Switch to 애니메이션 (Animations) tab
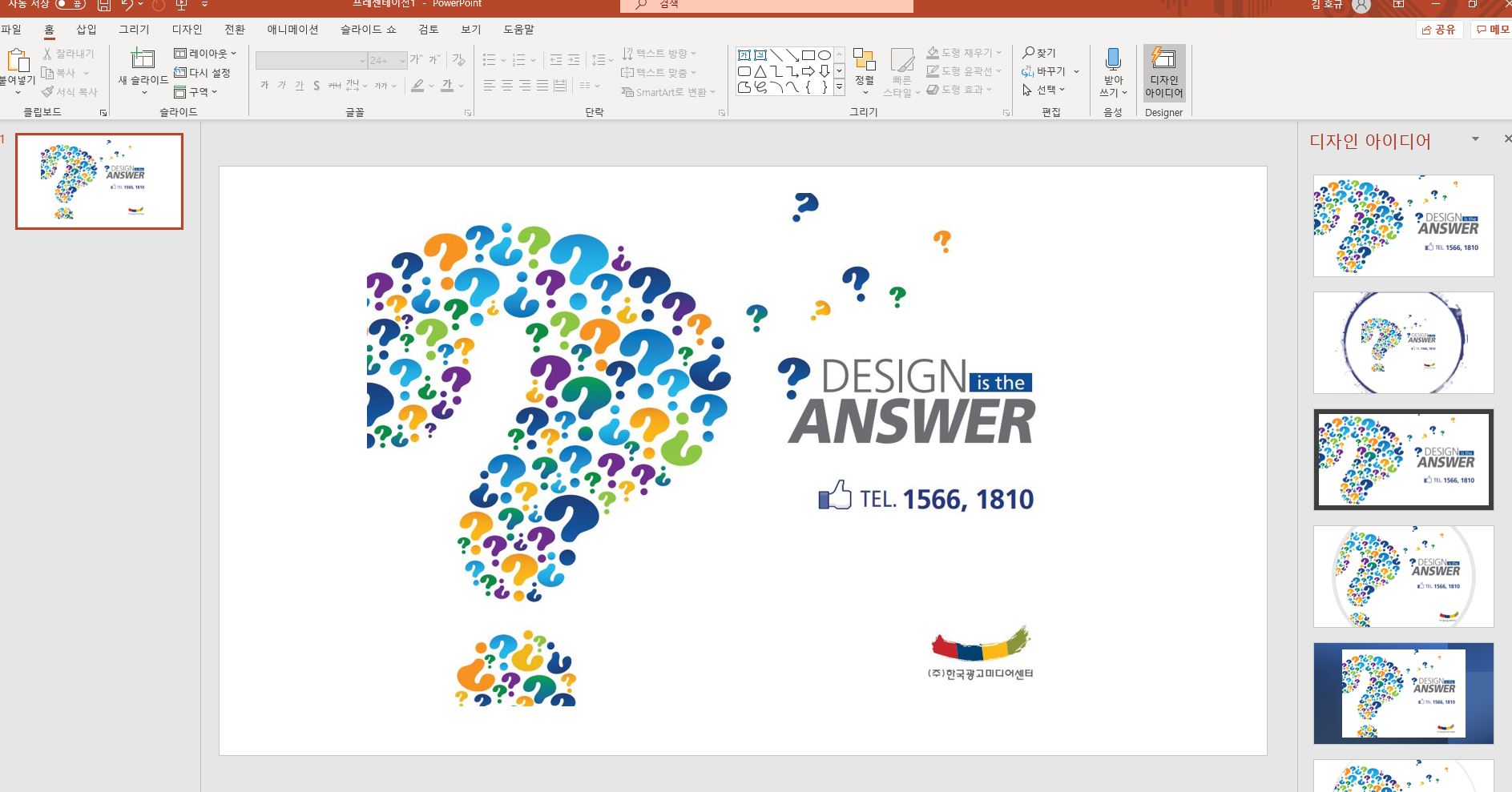 click(x=292, y=30)
